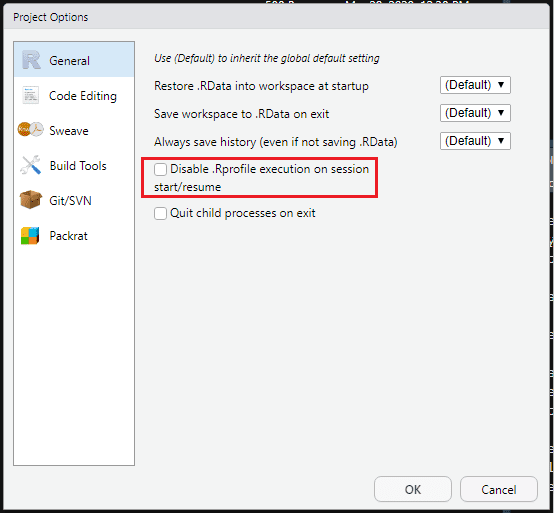Select the General section label

tap(70, 61)
